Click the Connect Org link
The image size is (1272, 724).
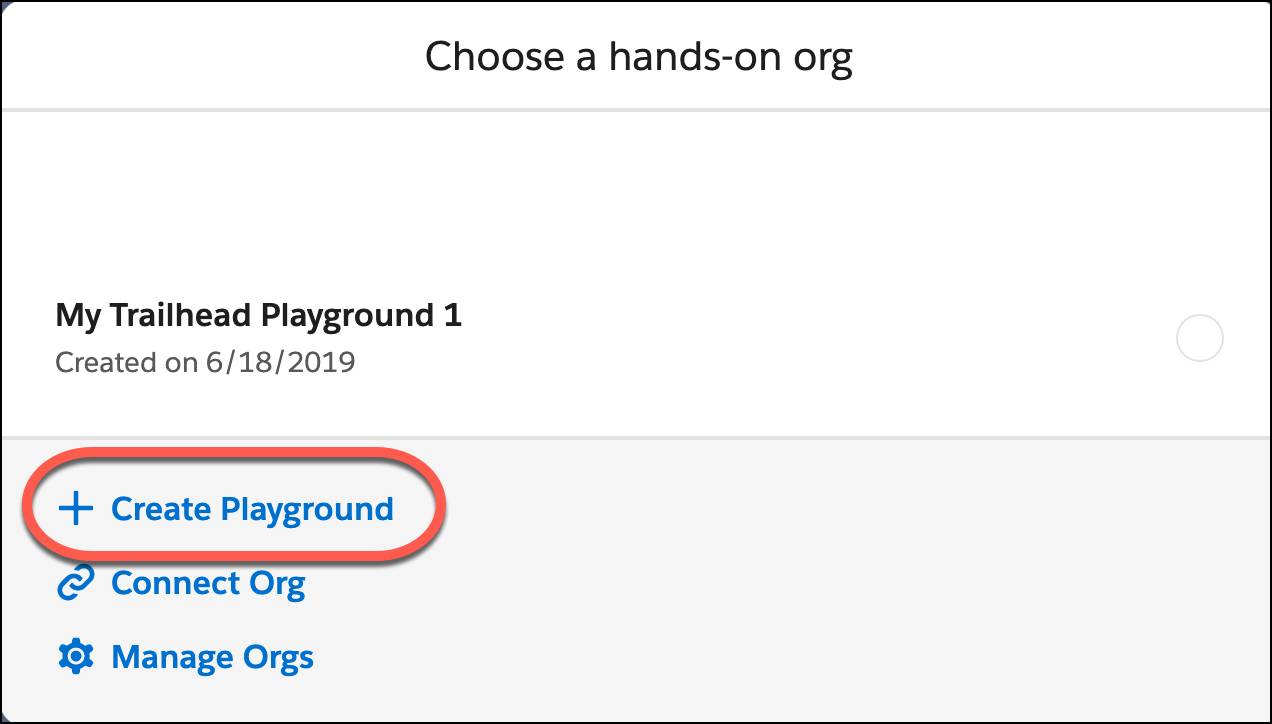208,582
